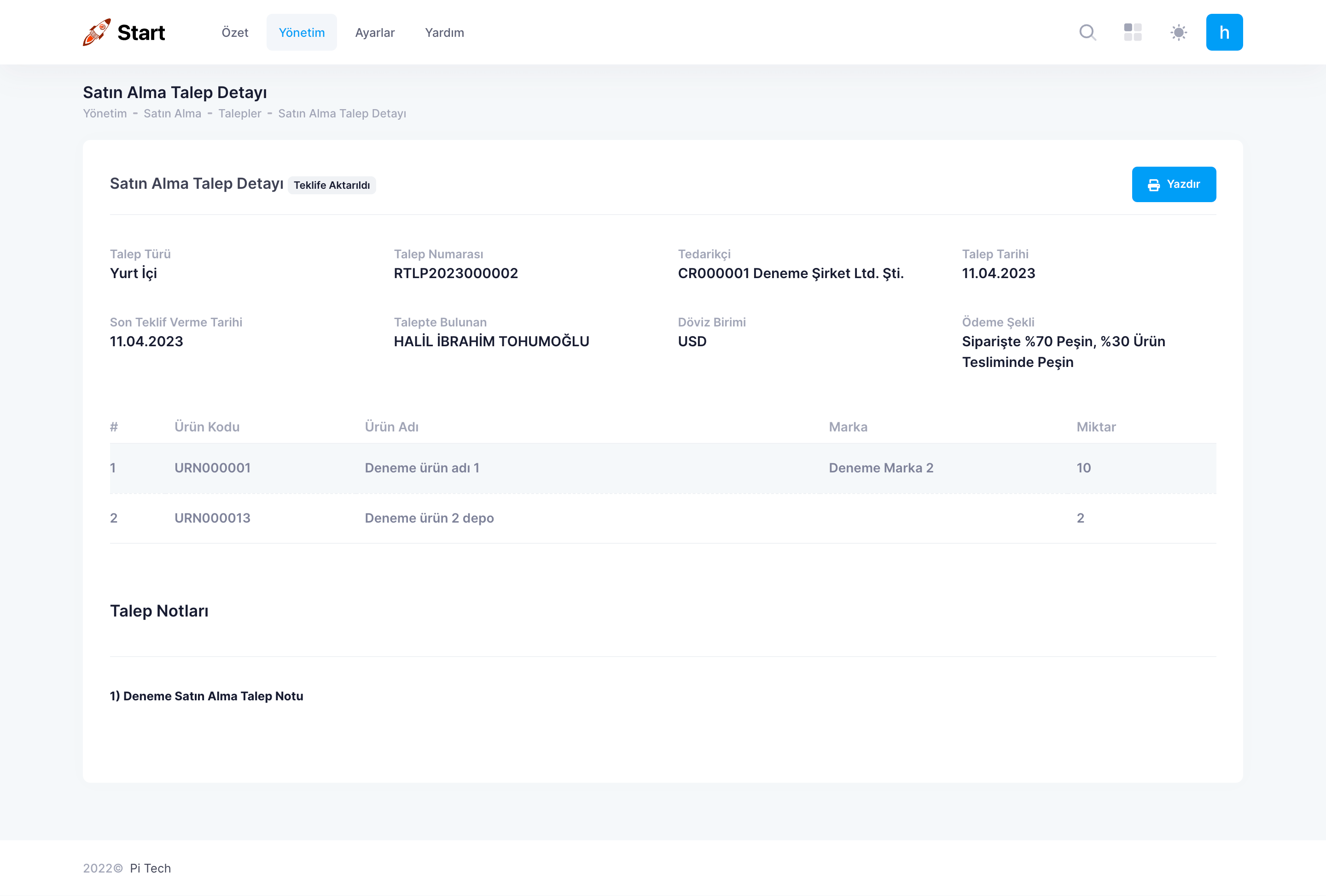Toggle the sun theme mode icon
Image resolution: width=1326 pixels, height=896 pixels.
tap(1178, 33)
